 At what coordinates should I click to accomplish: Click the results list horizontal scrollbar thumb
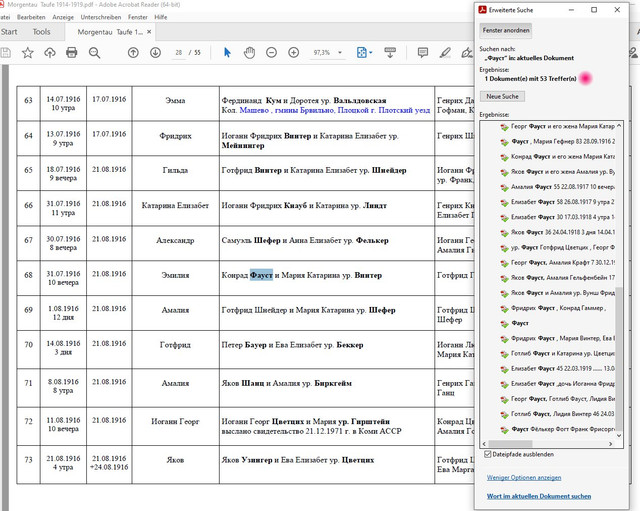coord(510,444)
